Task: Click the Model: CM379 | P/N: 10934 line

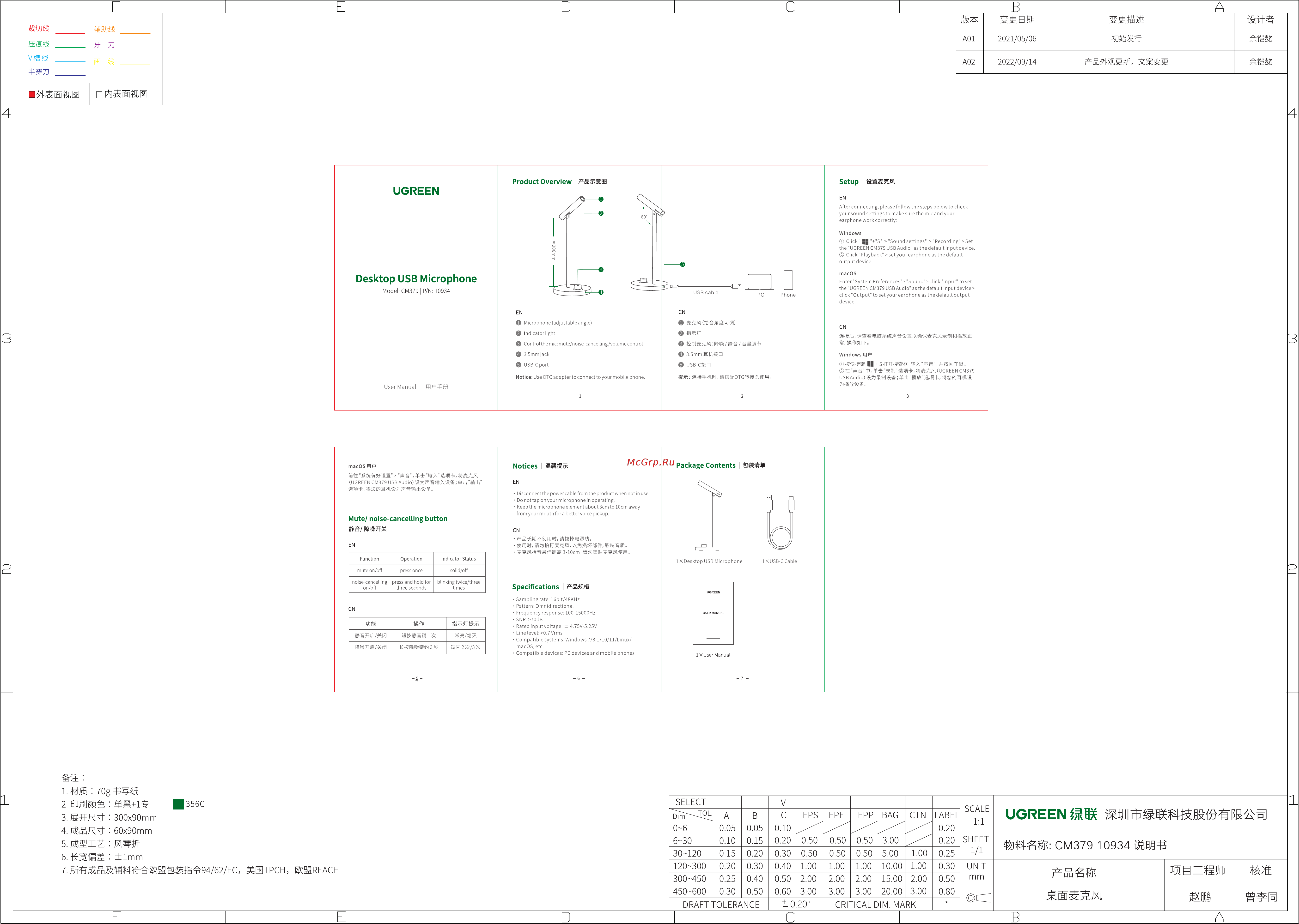Action: (x=416, y=291)
